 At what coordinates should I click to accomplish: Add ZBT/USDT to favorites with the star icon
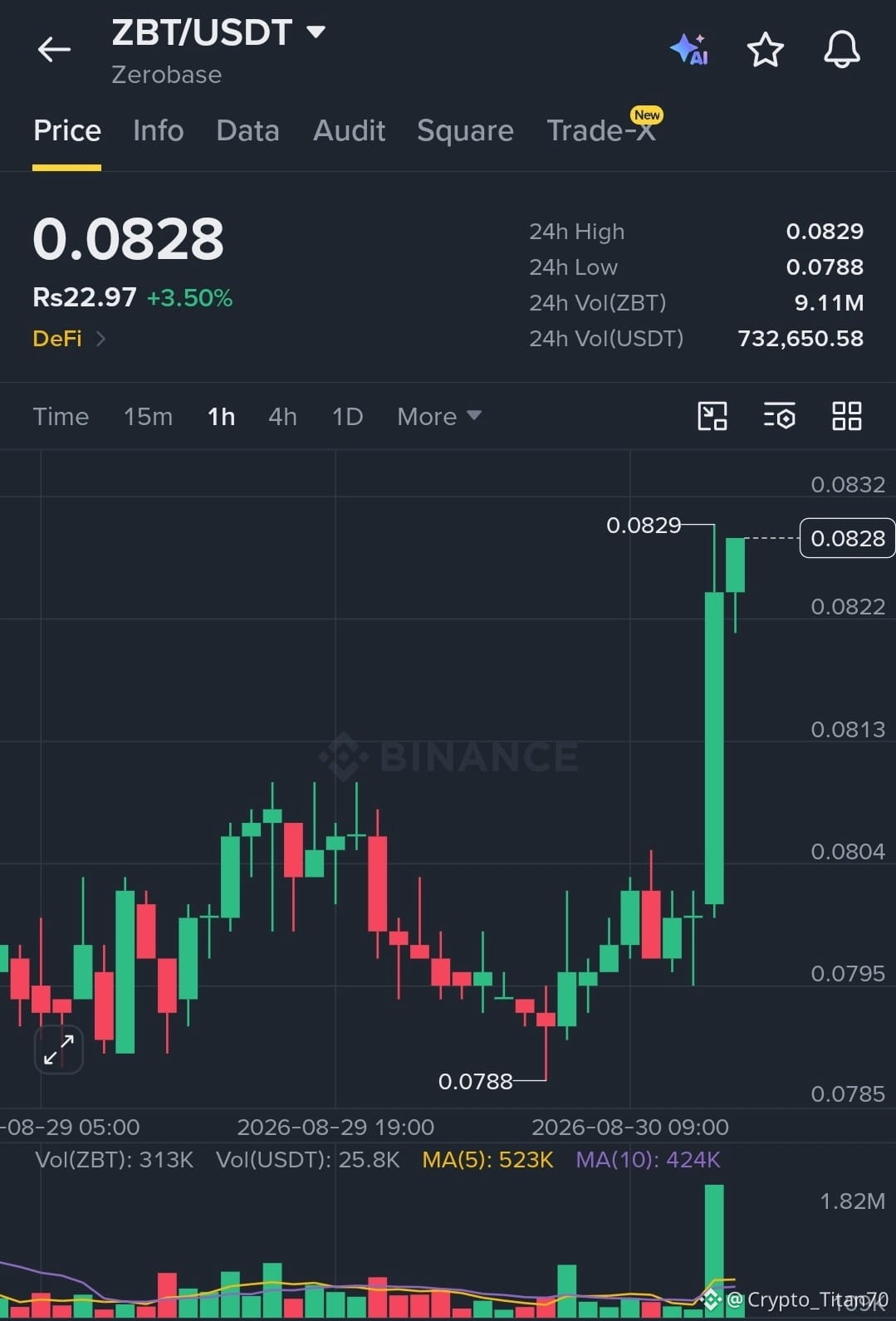tap(765, 50)
